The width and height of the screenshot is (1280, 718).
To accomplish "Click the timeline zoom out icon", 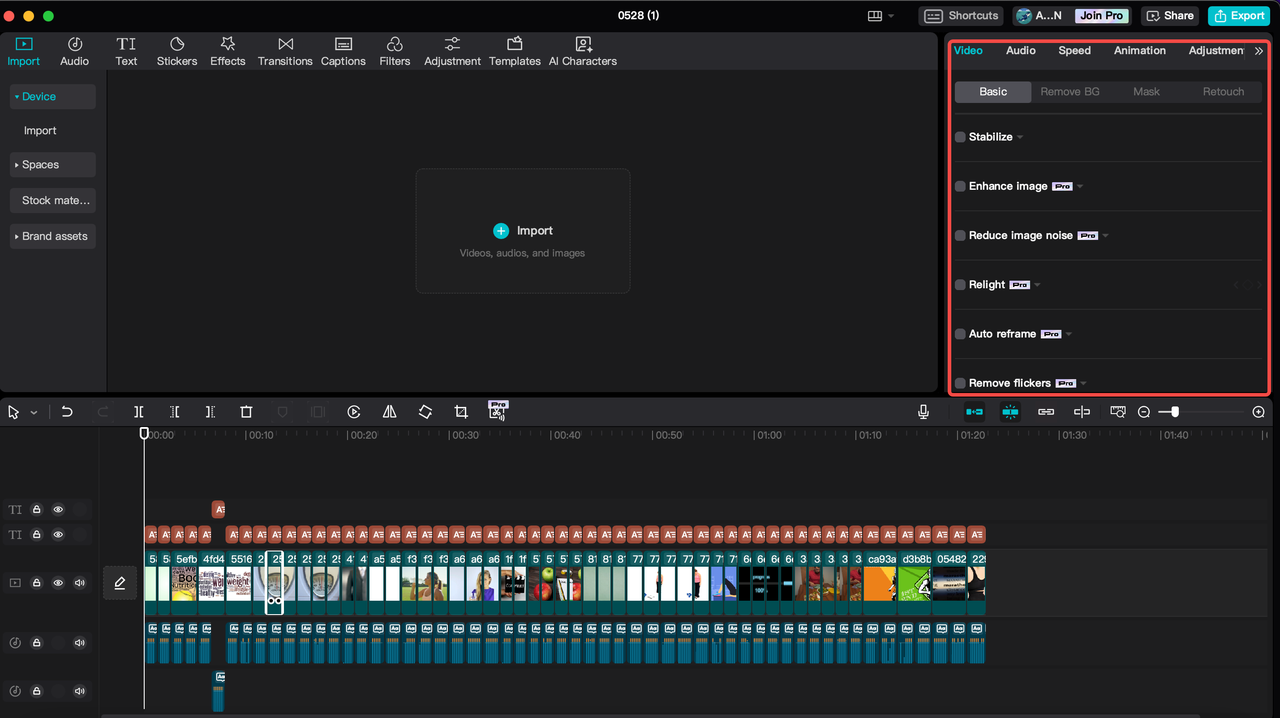I will point(1144,412).
